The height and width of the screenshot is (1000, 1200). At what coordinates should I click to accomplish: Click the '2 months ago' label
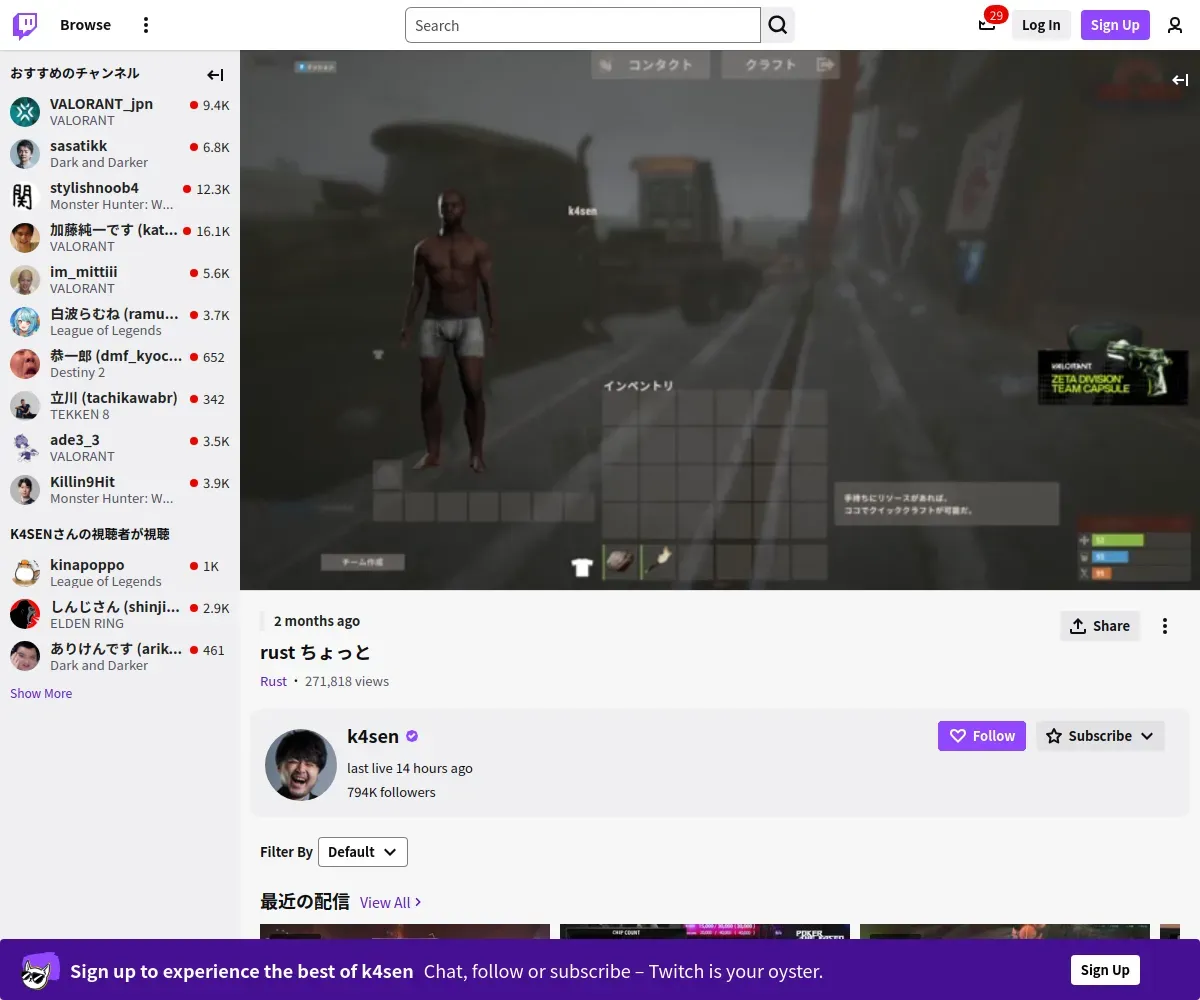(317, 621)
